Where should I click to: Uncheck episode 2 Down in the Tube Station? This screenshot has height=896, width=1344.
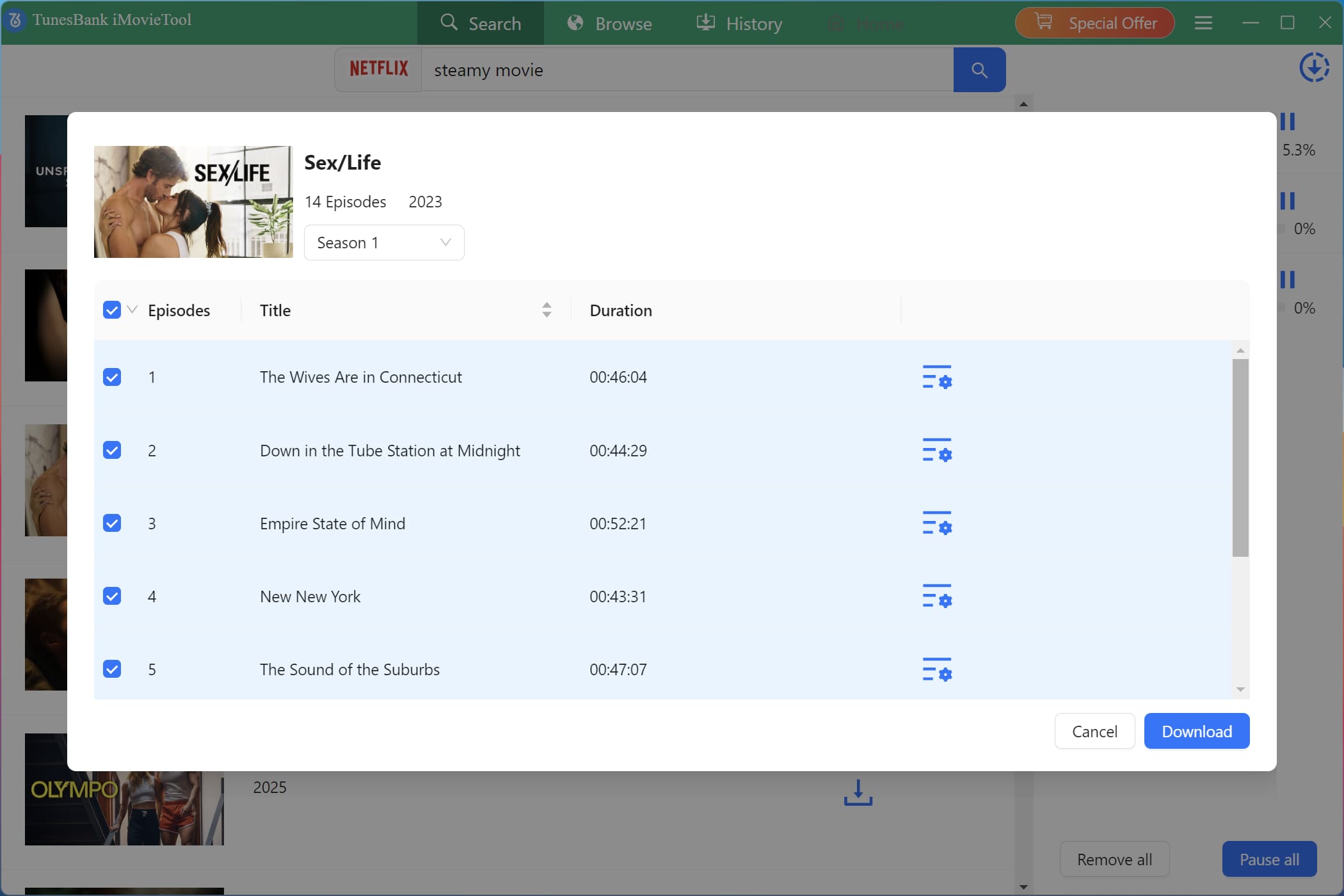112,450
